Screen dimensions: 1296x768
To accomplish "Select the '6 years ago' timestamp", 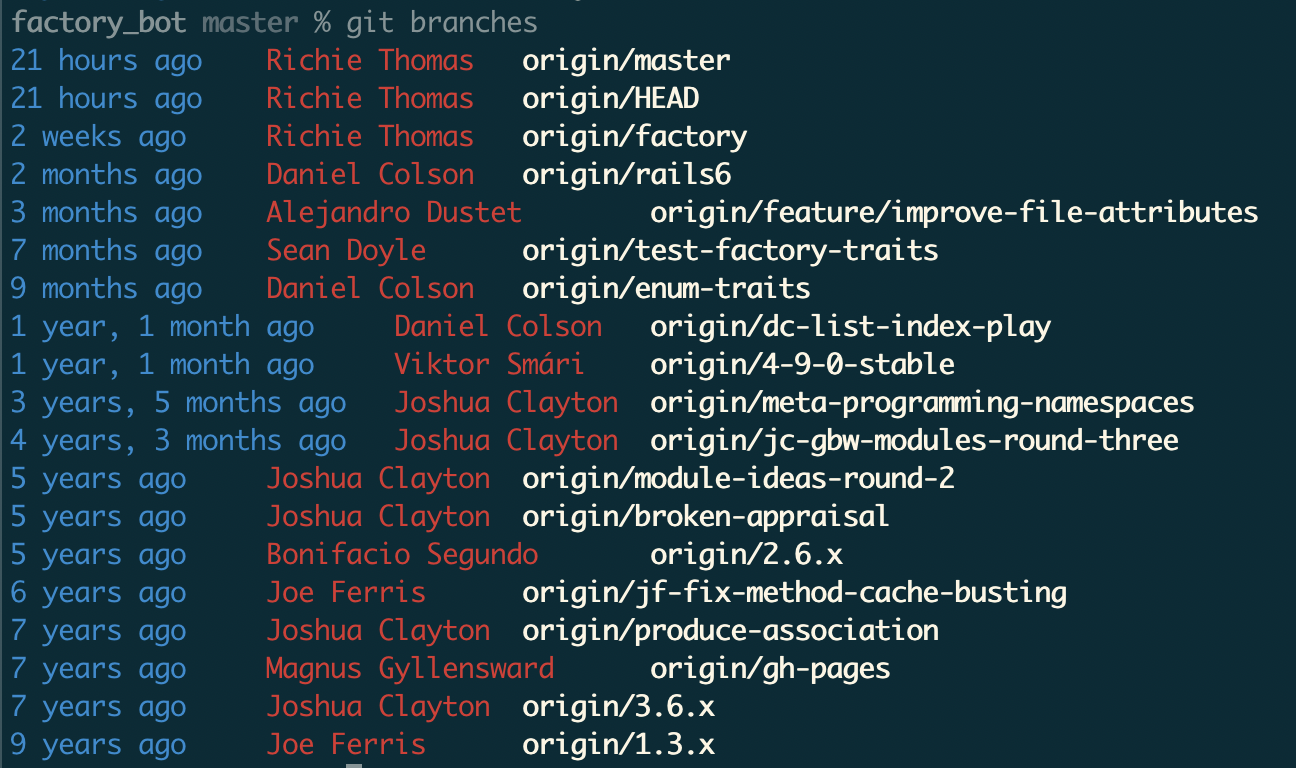I will [98, 593].
